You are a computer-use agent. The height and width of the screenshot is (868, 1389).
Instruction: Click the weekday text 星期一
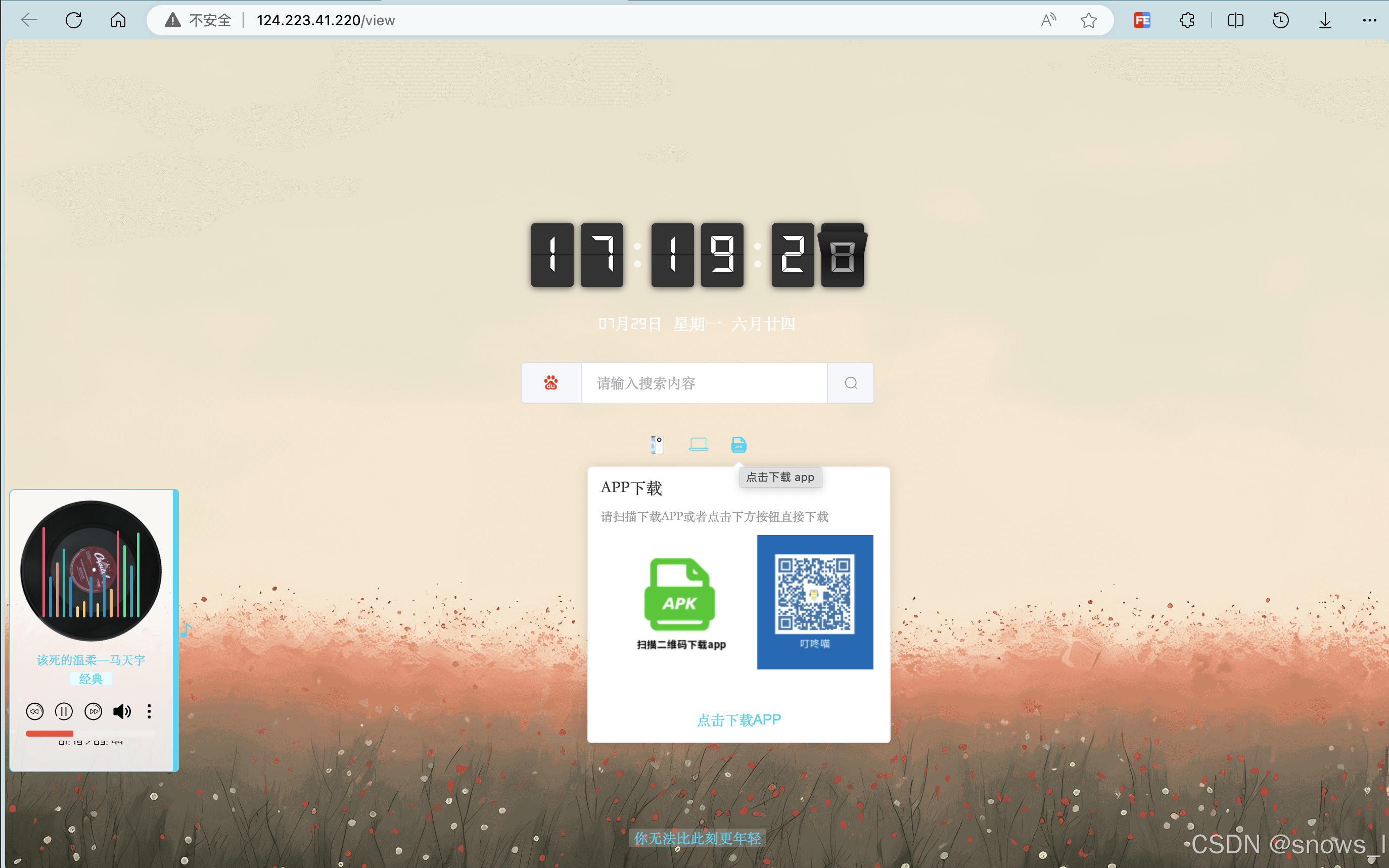[697, 324]
